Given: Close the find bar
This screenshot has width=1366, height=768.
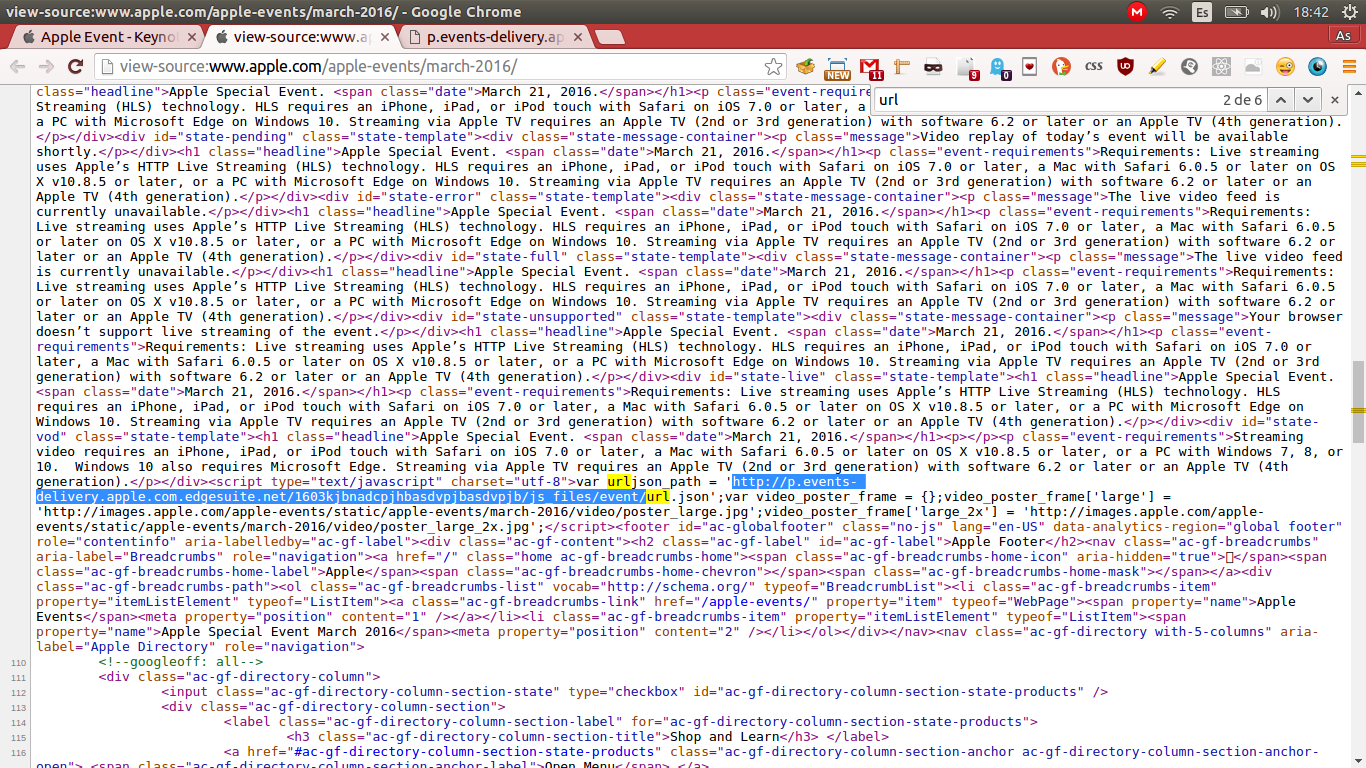Looking at the screenshot, I should point(1334,100).
